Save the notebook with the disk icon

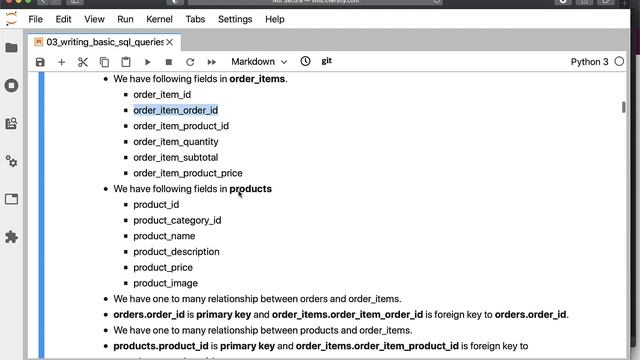40,62
